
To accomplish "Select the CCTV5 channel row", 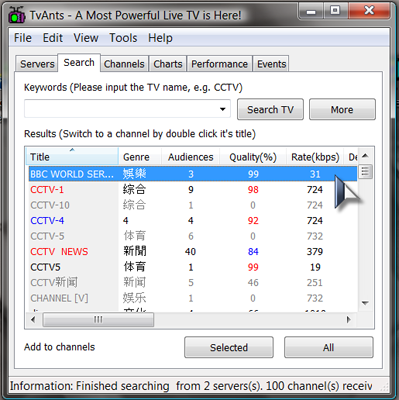I will [193, 267].
